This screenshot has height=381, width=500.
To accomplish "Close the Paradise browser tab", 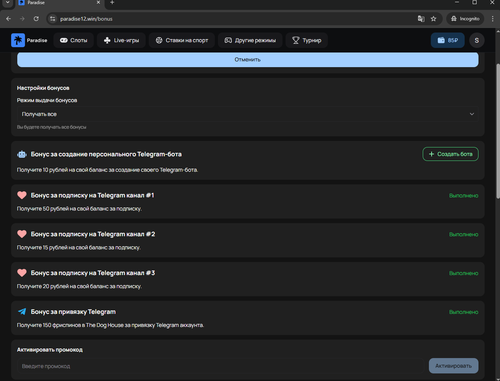I will (98, 3).
